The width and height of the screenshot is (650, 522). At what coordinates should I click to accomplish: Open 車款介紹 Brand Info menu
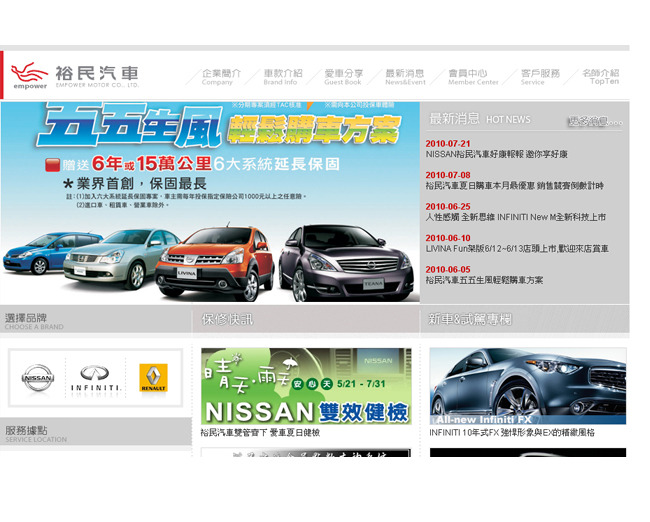pyautogui.click(x=283, y=77)
